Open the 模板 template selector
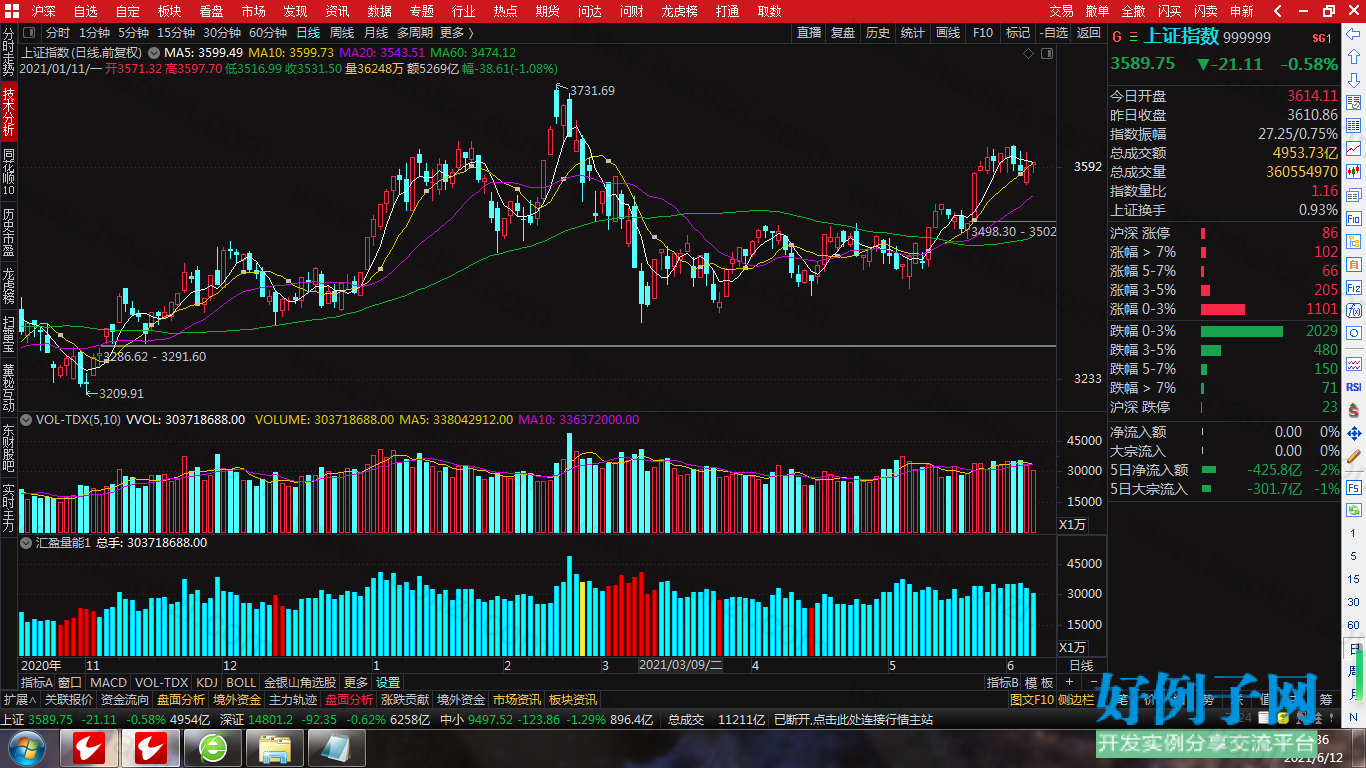 1039,682
